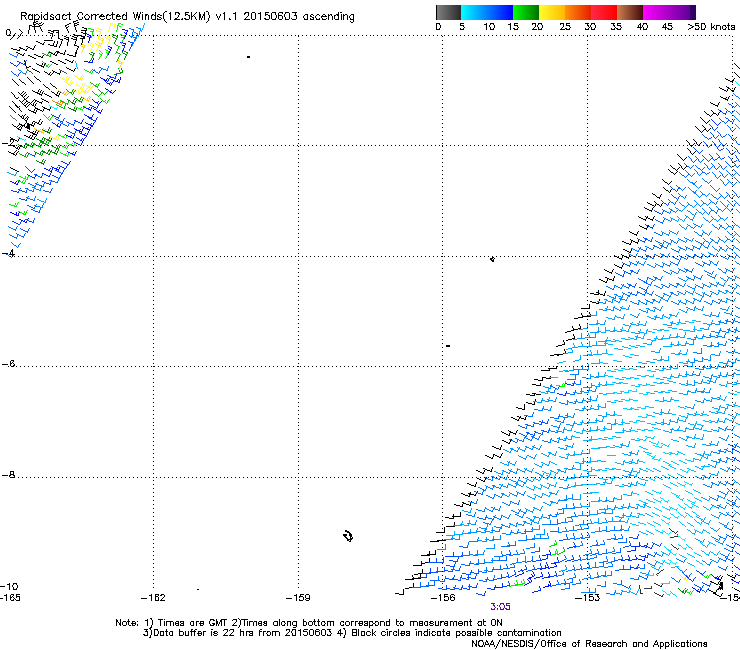740x650 pixels.
Task: Click the small island mark near -4 latitude
Action: coord(492,259)
